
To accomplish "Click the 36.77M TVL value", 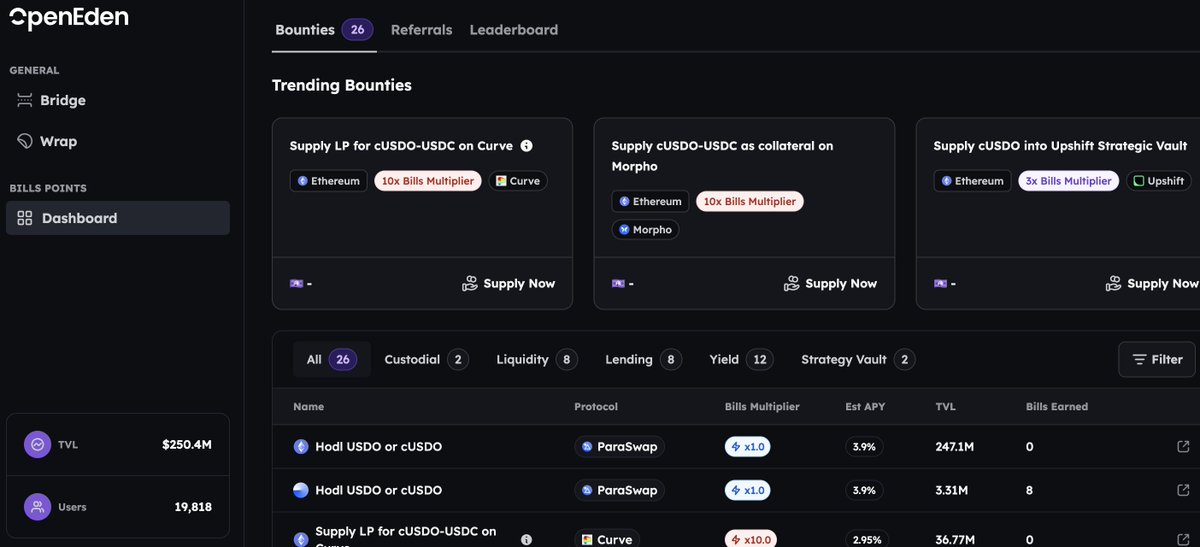I will tap(958, 539).
